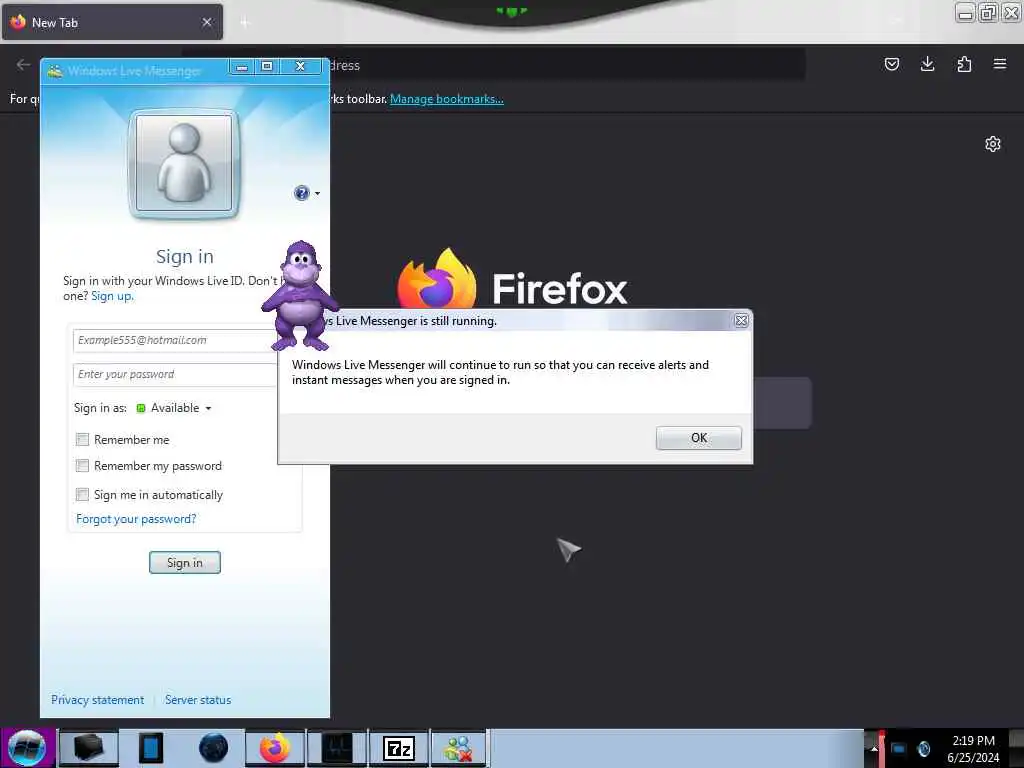Open the dark monitor graph taskbar icon
Image resolution: width=1024 pixels, height=768 pixels.
pos(337,748)
